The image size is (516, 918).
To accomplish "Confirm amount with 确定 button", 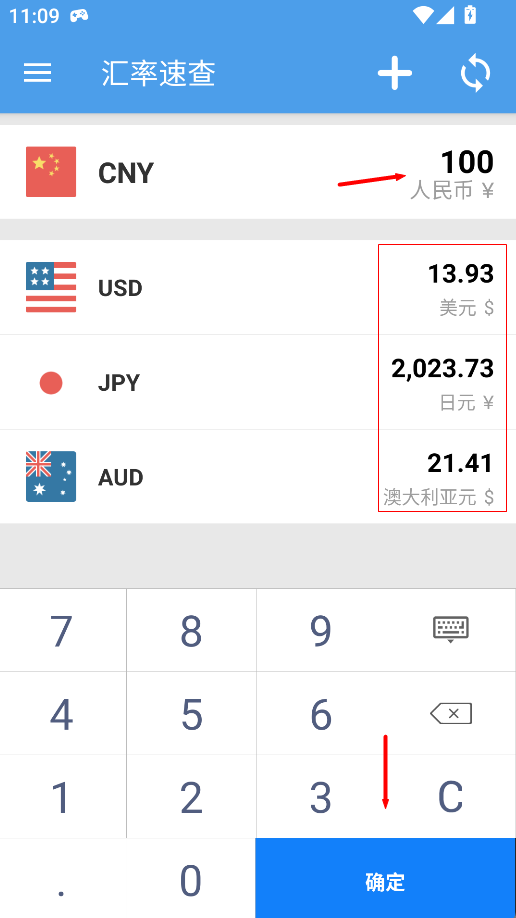I will coord(385,878).
